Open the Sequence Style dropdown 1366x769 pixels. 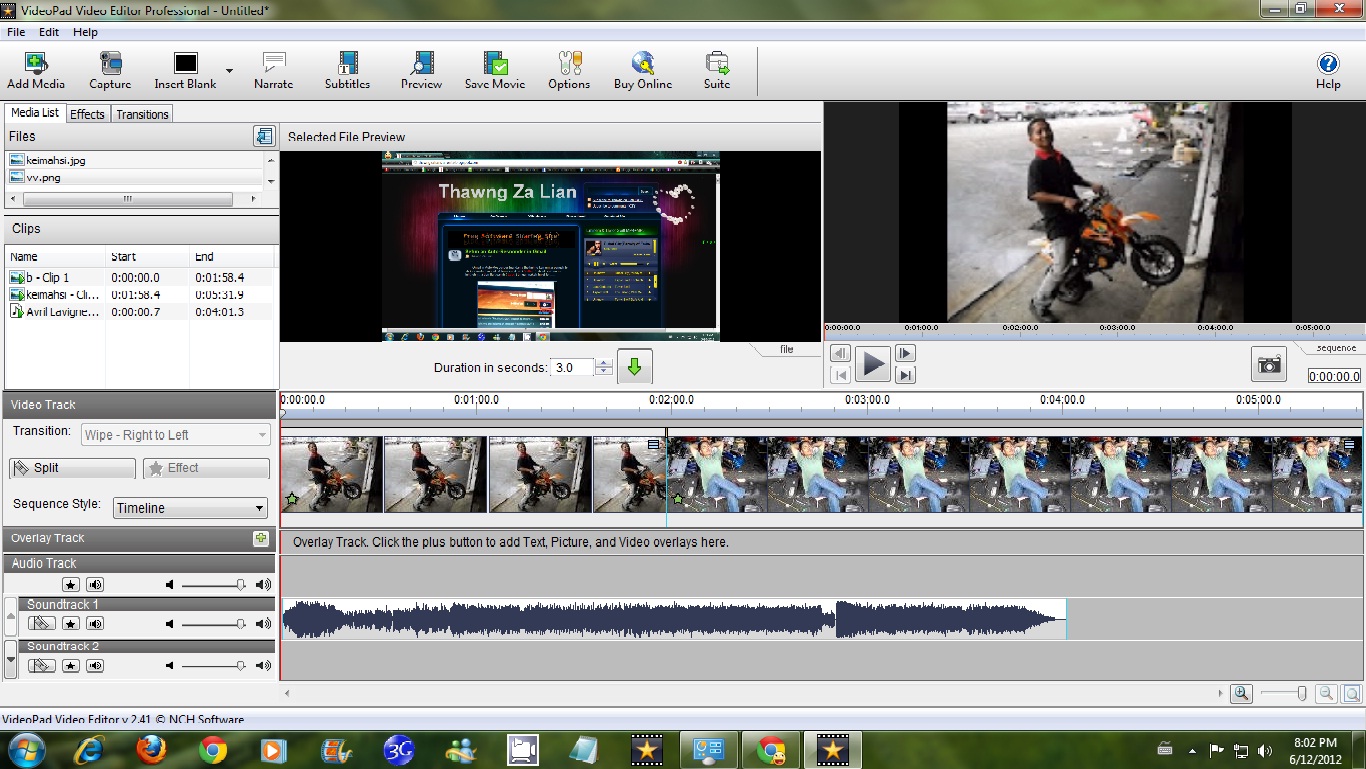click(x=191, y=507)
